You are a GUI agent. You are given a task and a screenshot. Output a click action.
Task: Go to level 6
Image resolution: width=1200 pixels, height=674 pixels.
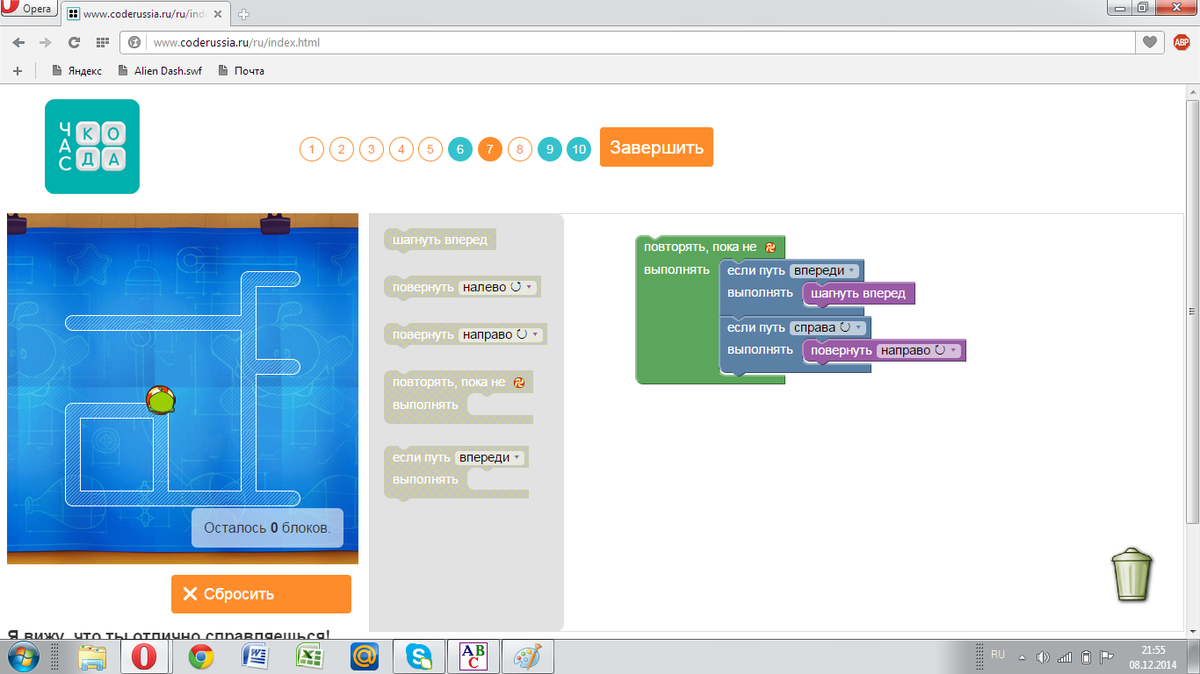460,150
